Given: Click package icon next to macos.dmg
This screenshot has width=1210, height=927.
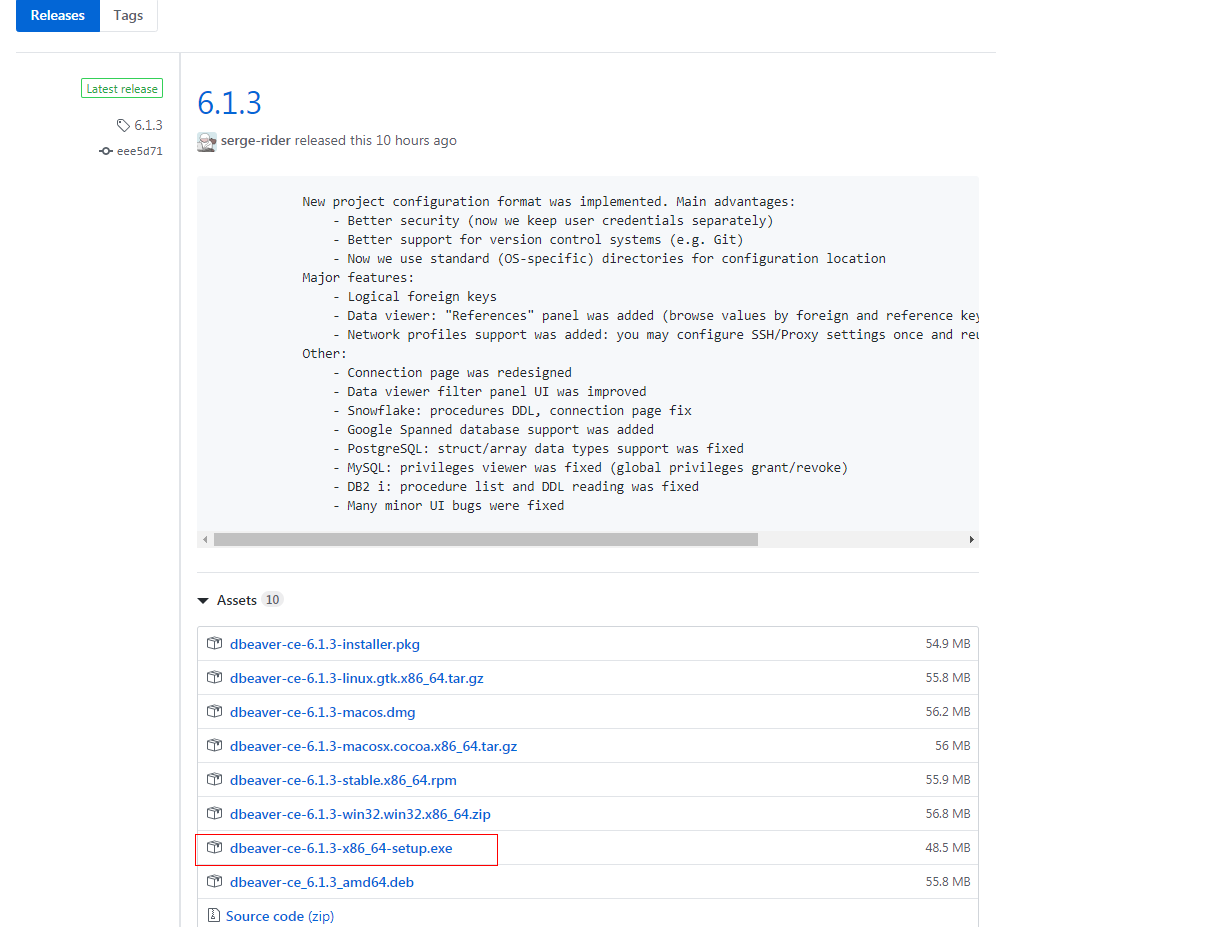Looking at the screenshot, I should pyautogui.click(x=214, y=712).
